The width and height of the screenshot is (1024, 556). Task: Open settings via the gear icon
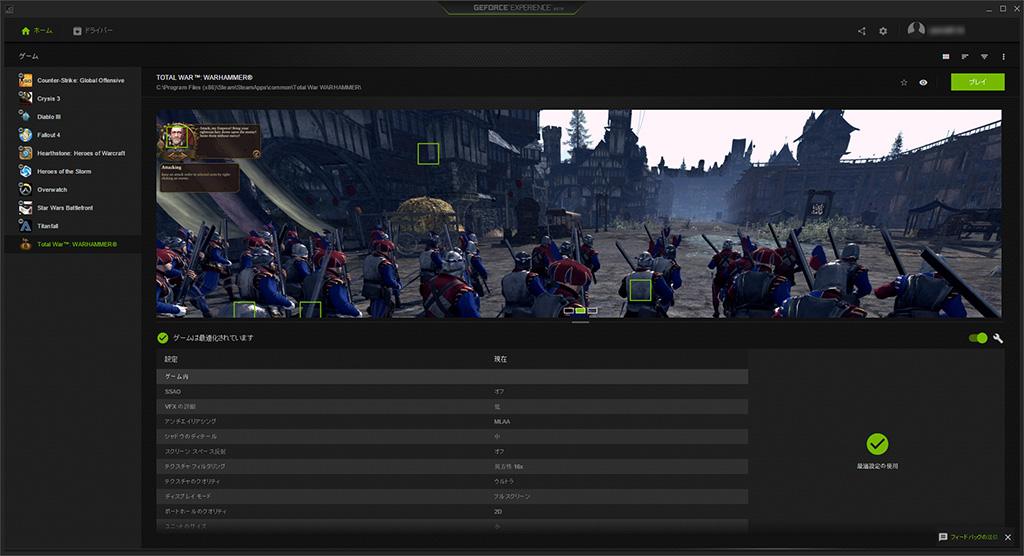coord(883,31)
